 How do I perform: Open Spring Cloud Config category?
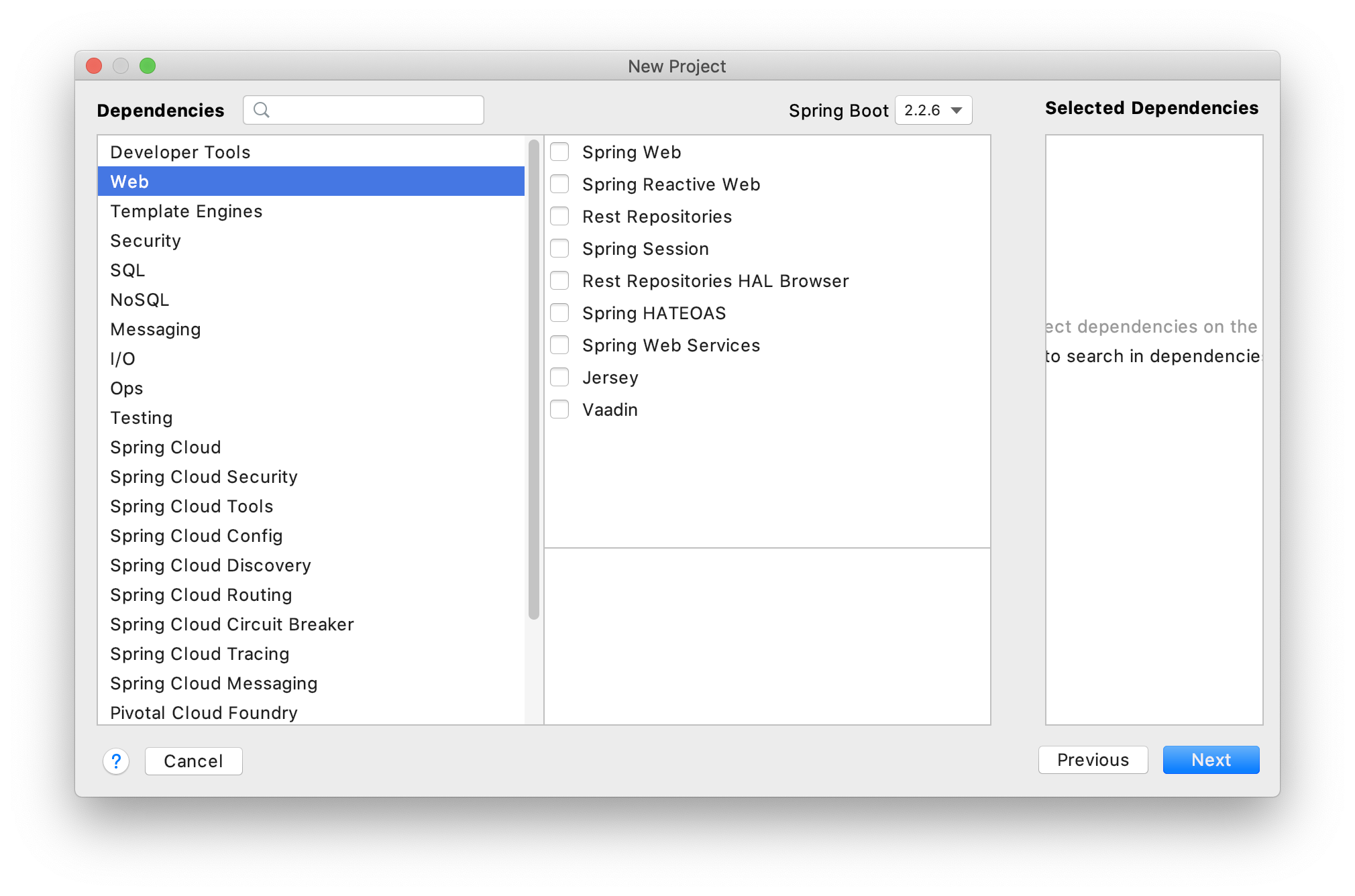click(311, 536)
